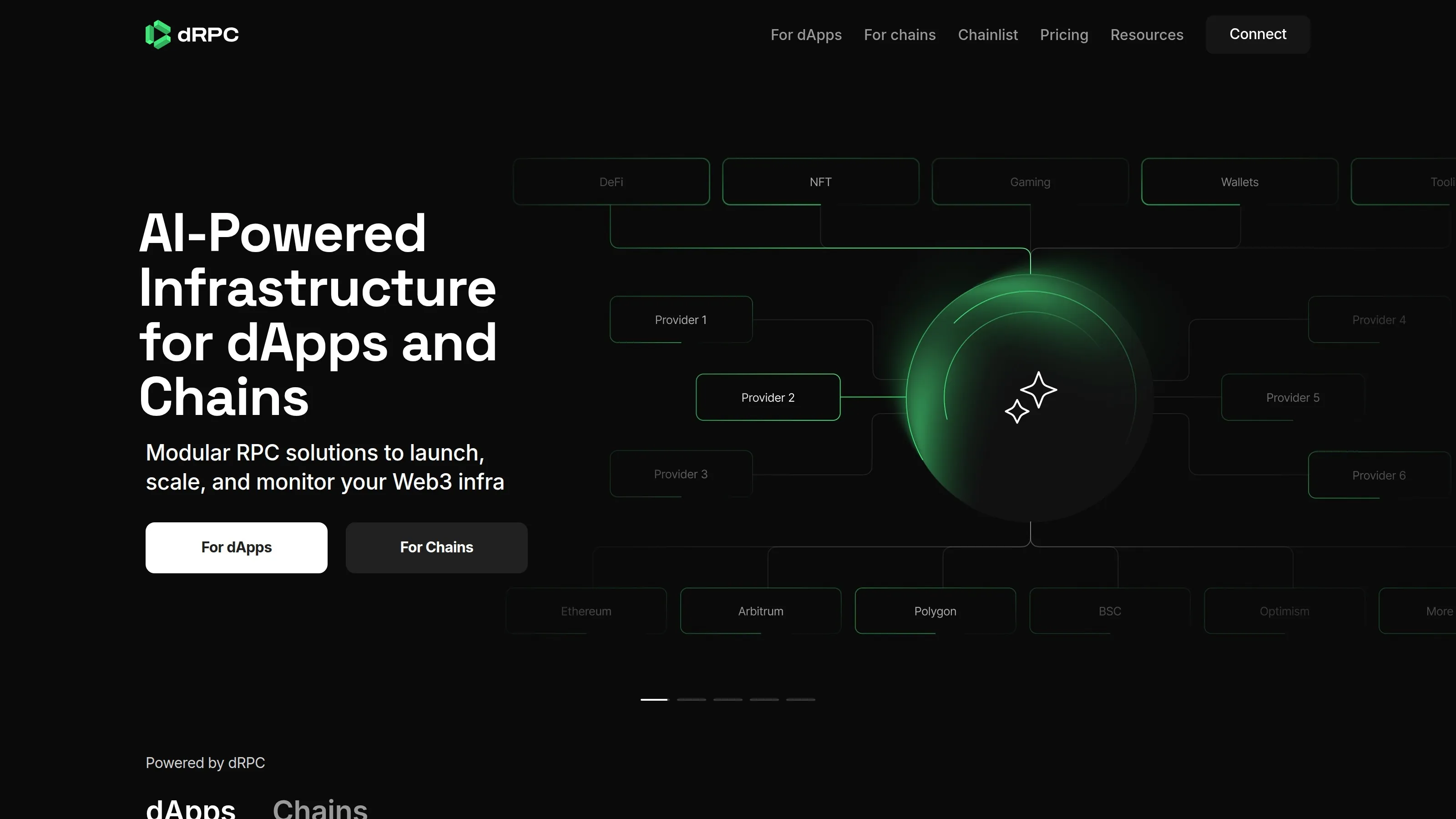Open the Pricing page

1064,35
